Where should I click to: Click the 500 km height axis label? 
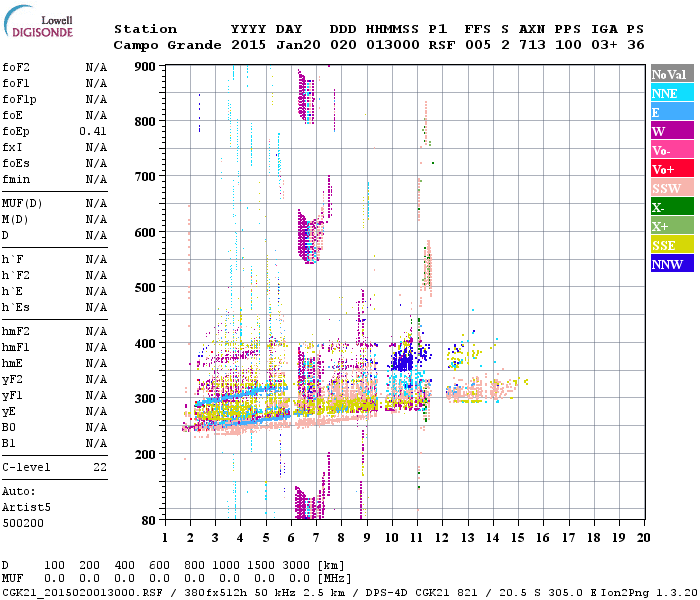(145, 288)
